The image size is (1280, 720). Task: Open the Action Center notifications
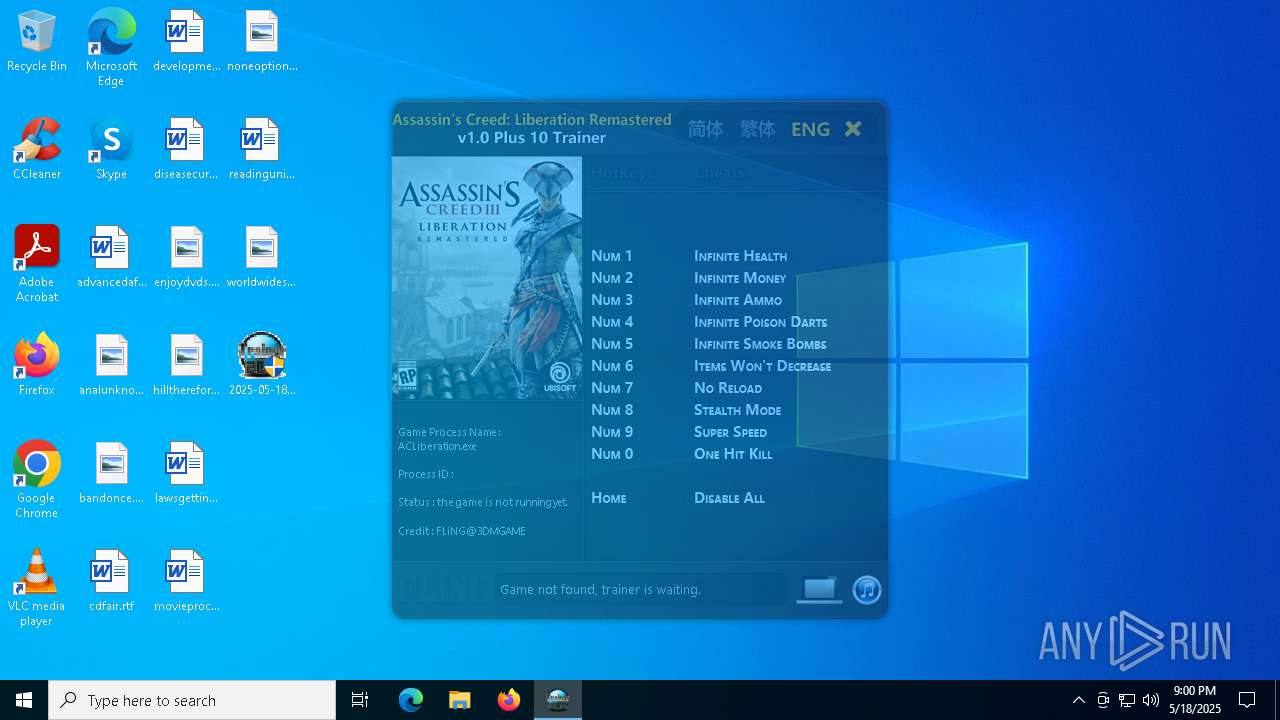coord(1247,700)
